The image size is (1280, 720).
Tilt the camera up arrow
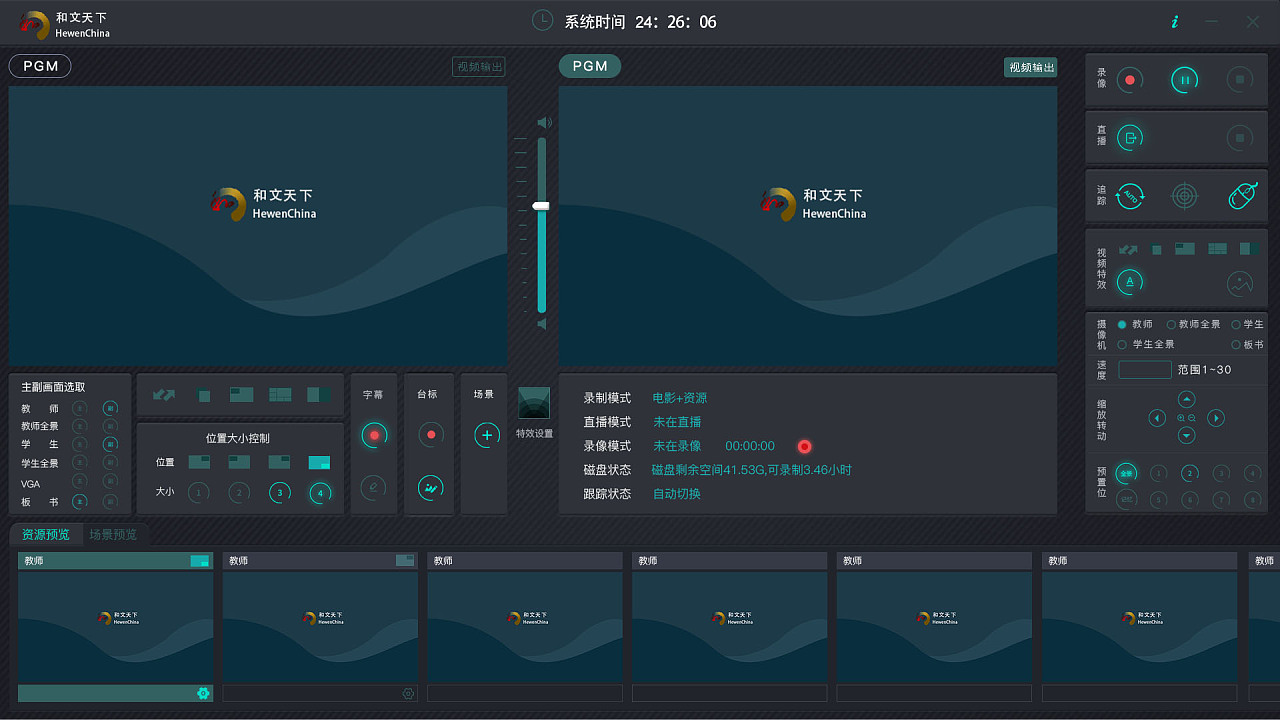[x=1187, y=400]
